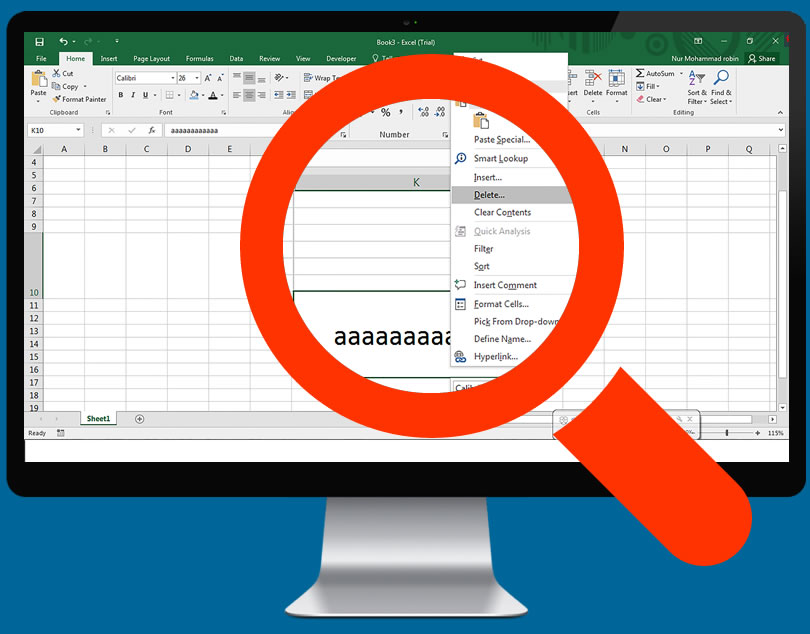Click the Undo arrow icon

tap(64, 42)
